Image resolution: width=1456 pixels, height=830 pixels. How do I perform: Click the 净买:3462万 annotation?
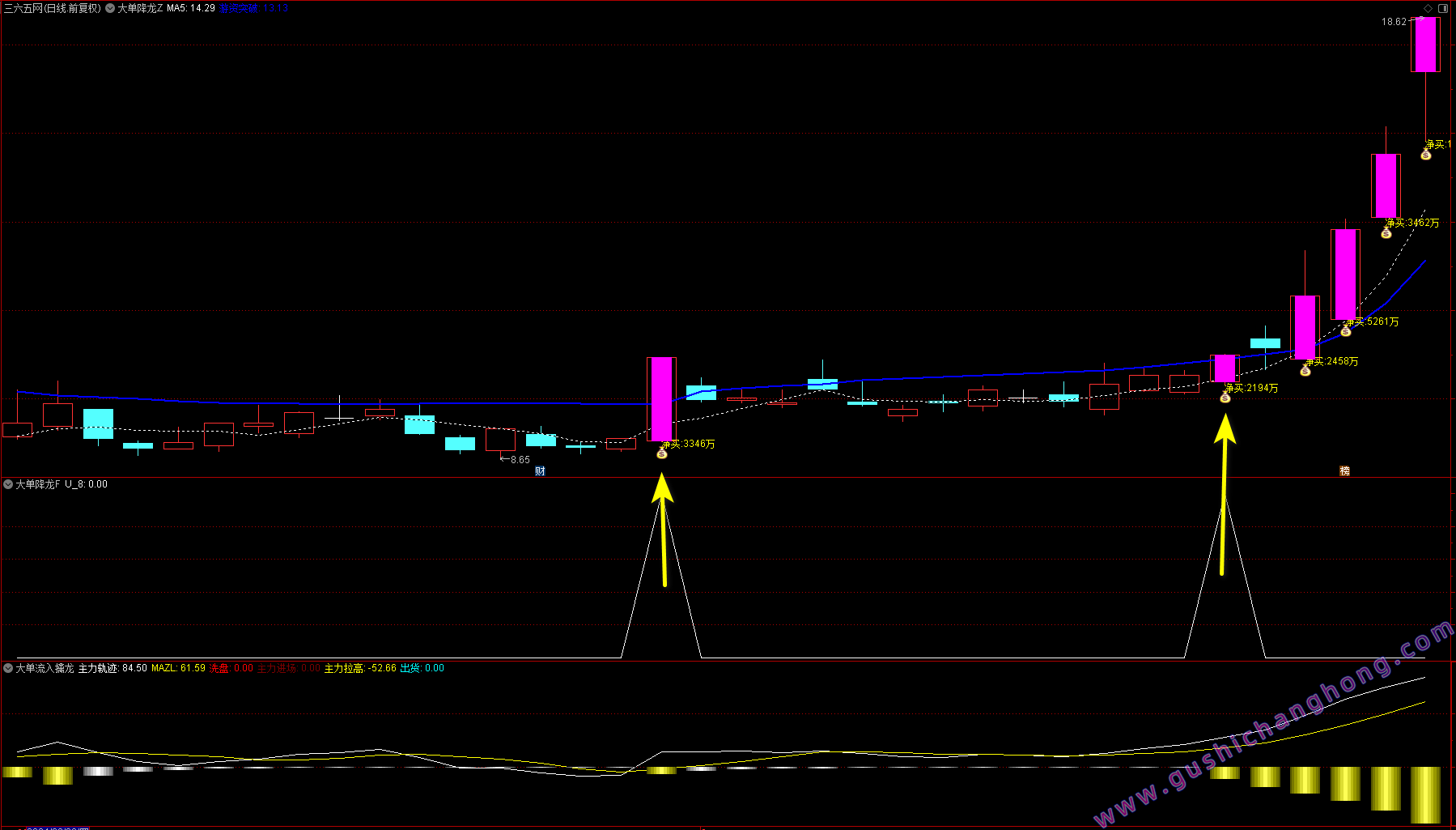pyautogui.click(x=1413, y=223)
